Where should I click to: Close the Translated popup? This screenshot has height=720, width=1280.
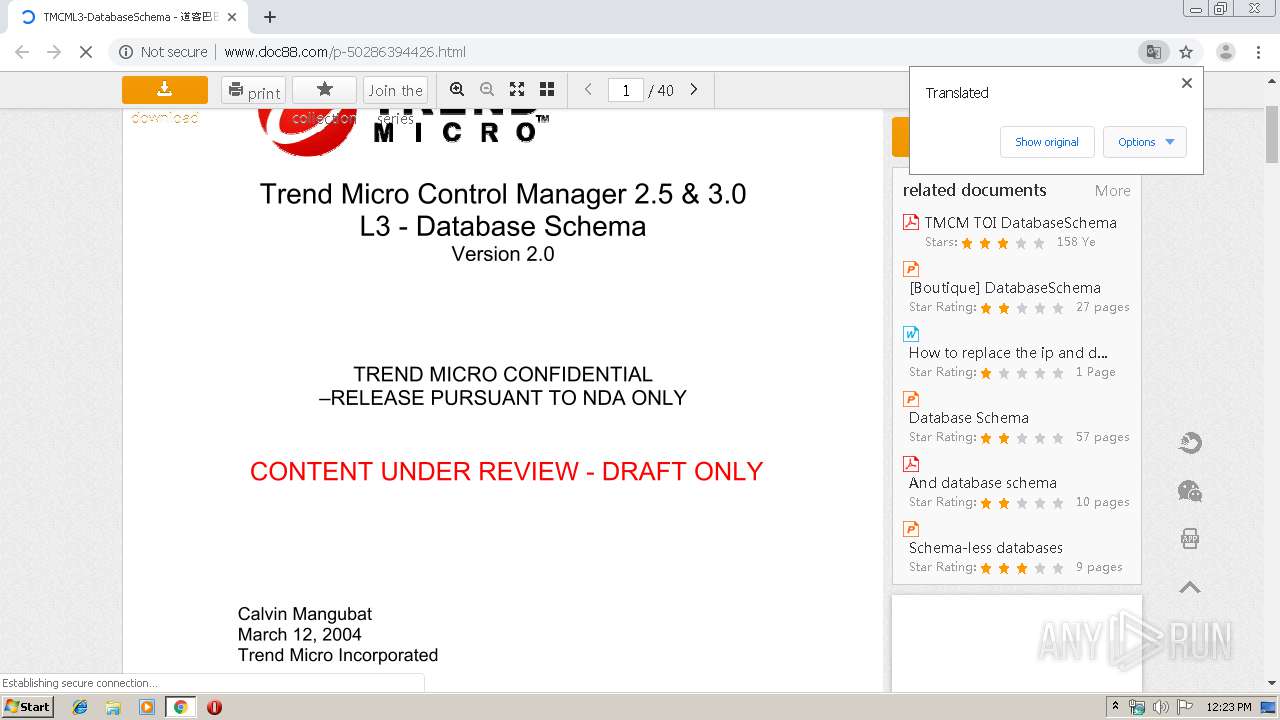(1187, 83)
